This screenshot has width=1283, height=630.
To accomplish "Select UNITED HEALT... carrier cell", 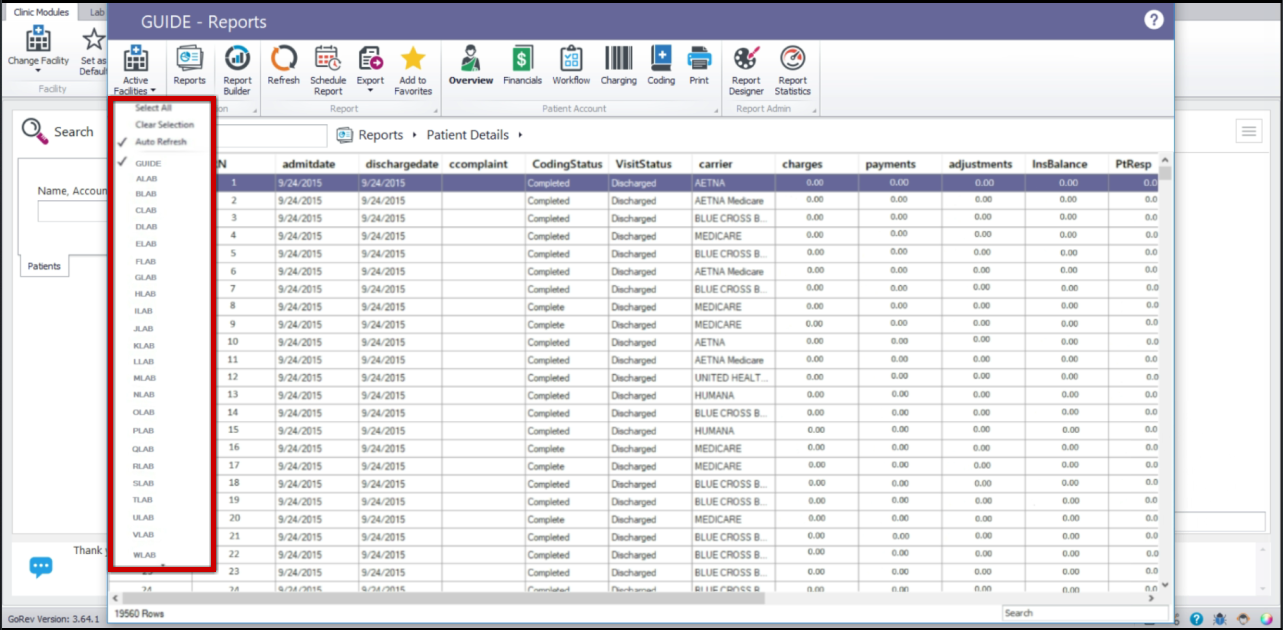I will pyautogui.click(x=733, y=378).
